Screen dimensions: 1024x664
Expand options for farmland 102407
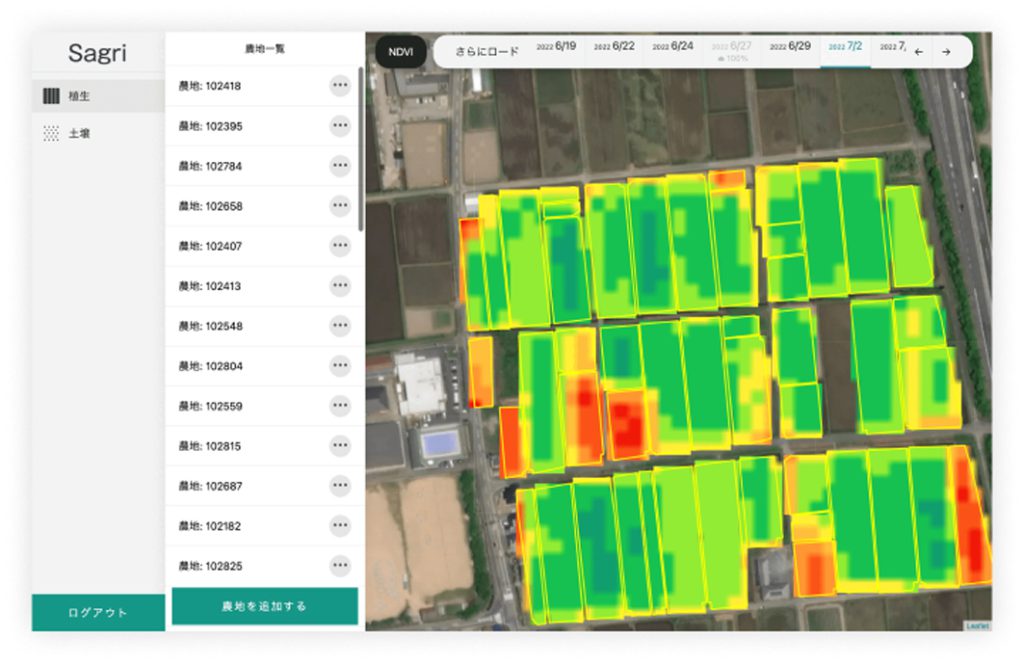pyautogui.click(x=340, y=245)
